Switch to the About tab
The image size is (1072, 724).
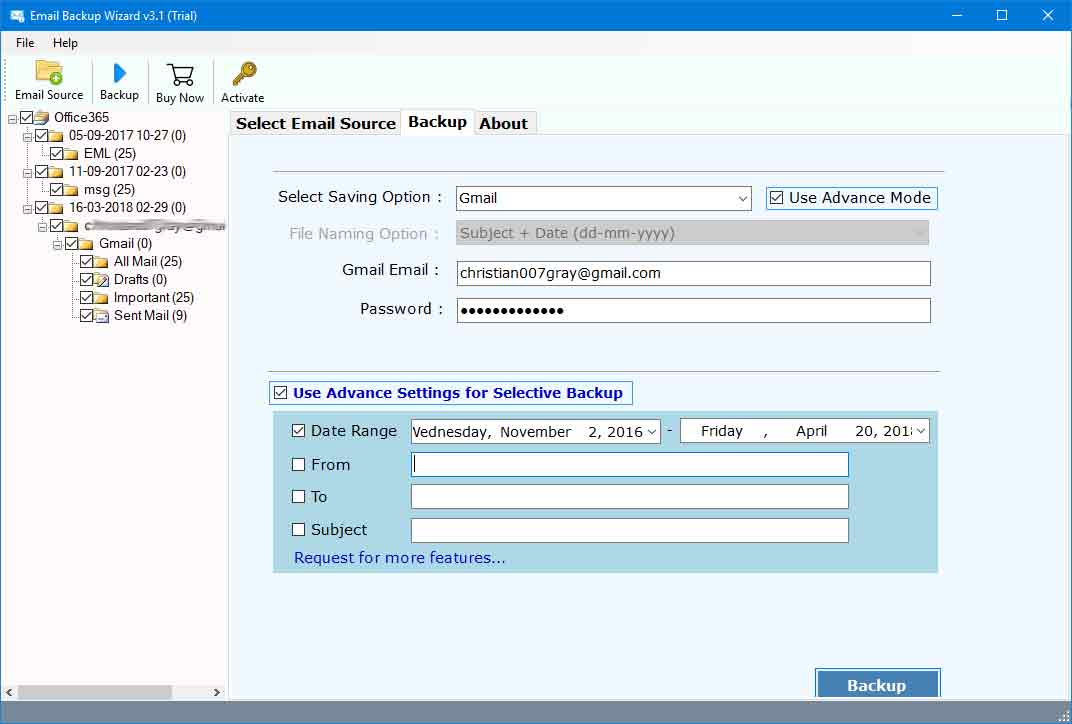click(503, 124)
